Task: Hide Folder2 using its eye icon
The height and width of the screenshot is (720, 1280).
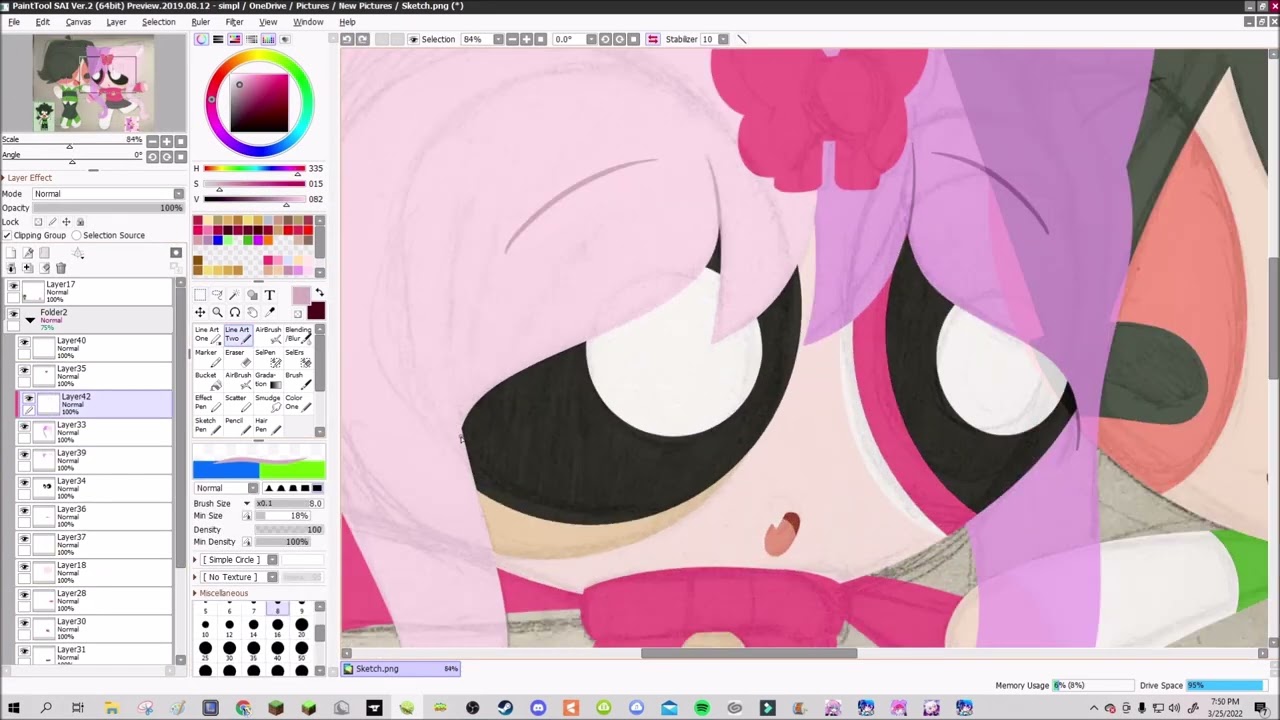Action: 13,314
